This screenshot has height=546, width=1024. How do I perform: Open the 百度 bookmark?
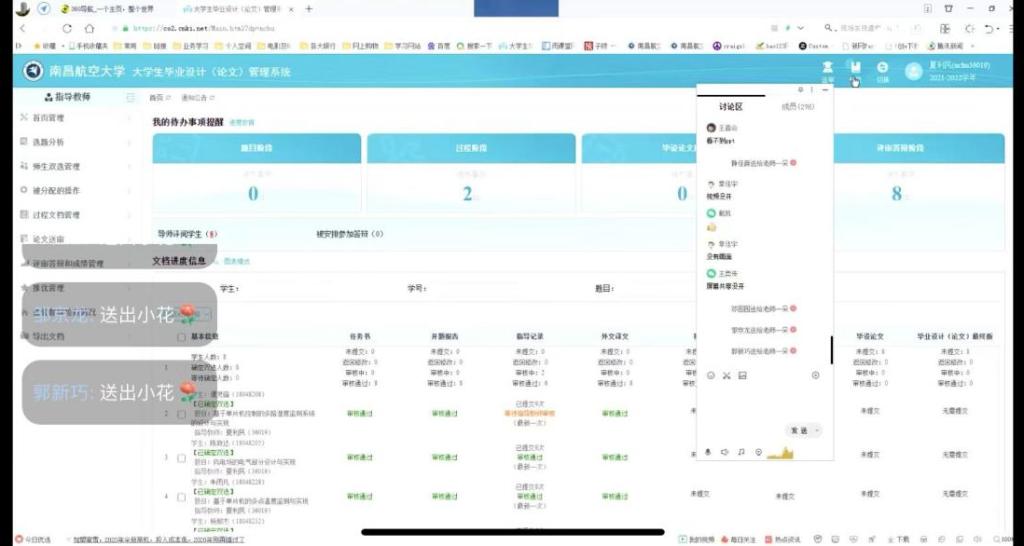click(440, 46)
